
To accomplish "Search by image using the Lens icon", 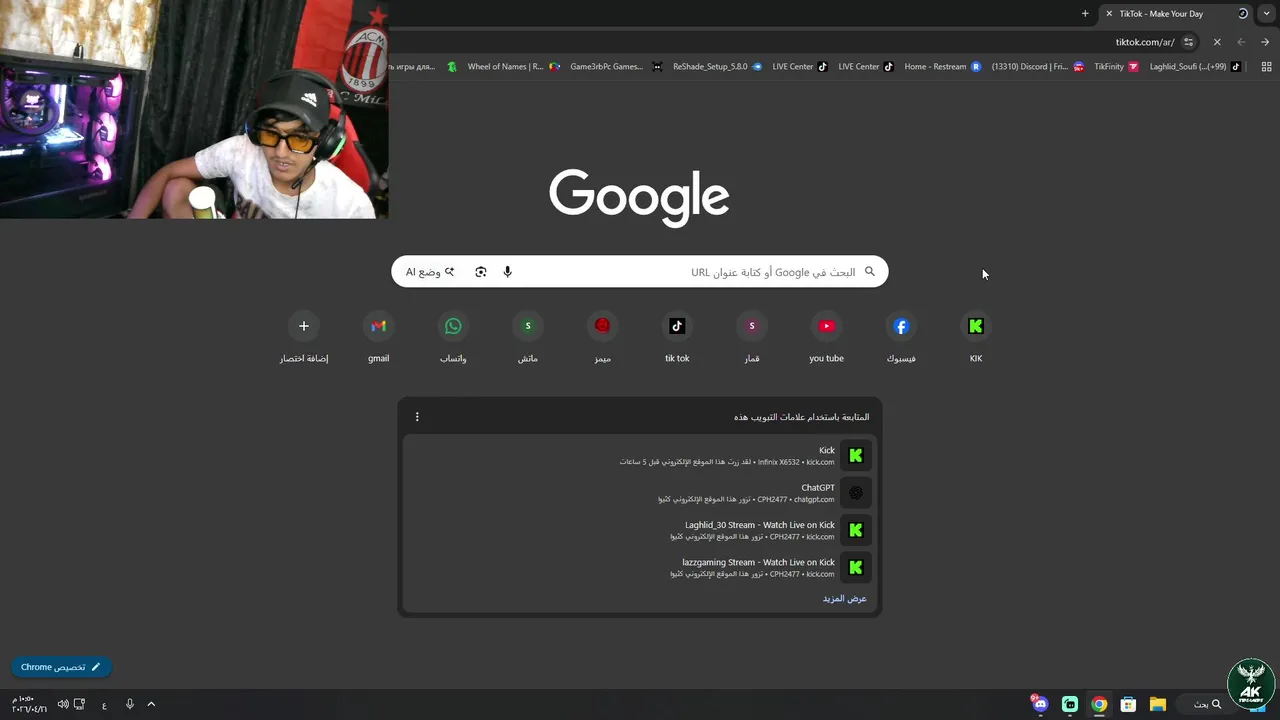I will [481, 272].
